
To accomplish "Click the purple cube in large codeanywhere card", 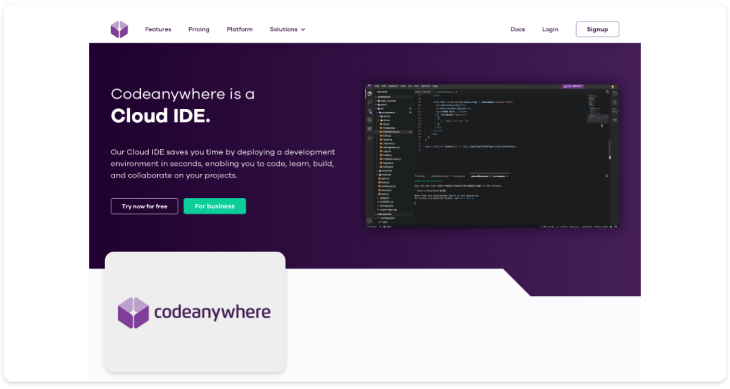I will click(x=133, y=313).
